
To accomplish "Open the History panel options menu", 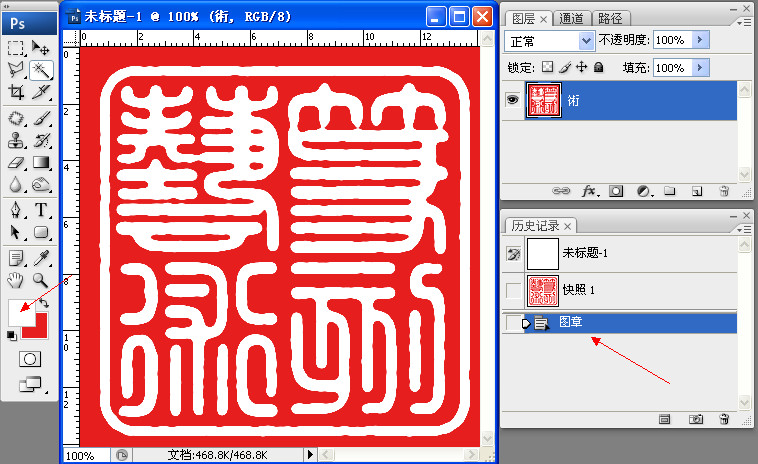I will click(743, 230).
